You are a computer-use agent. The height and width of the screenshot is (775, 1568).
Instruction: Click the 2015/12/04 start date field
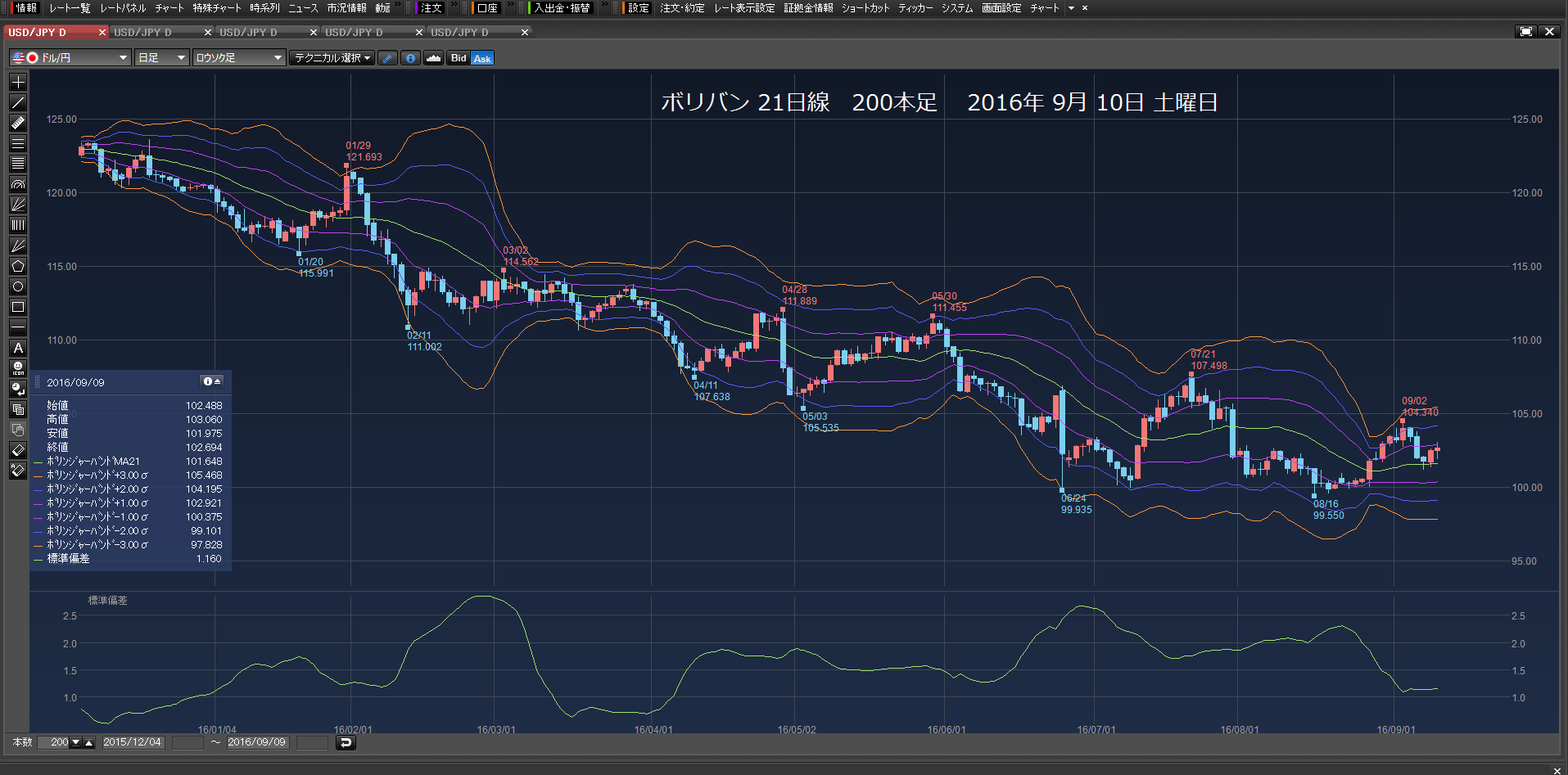point(133,742)
